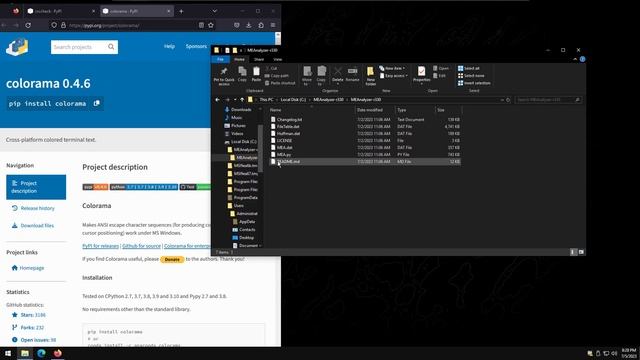Click Paste shortcut in Explorer ribbon
Viewport: 640px width, 360px height.
pos(280,83)
